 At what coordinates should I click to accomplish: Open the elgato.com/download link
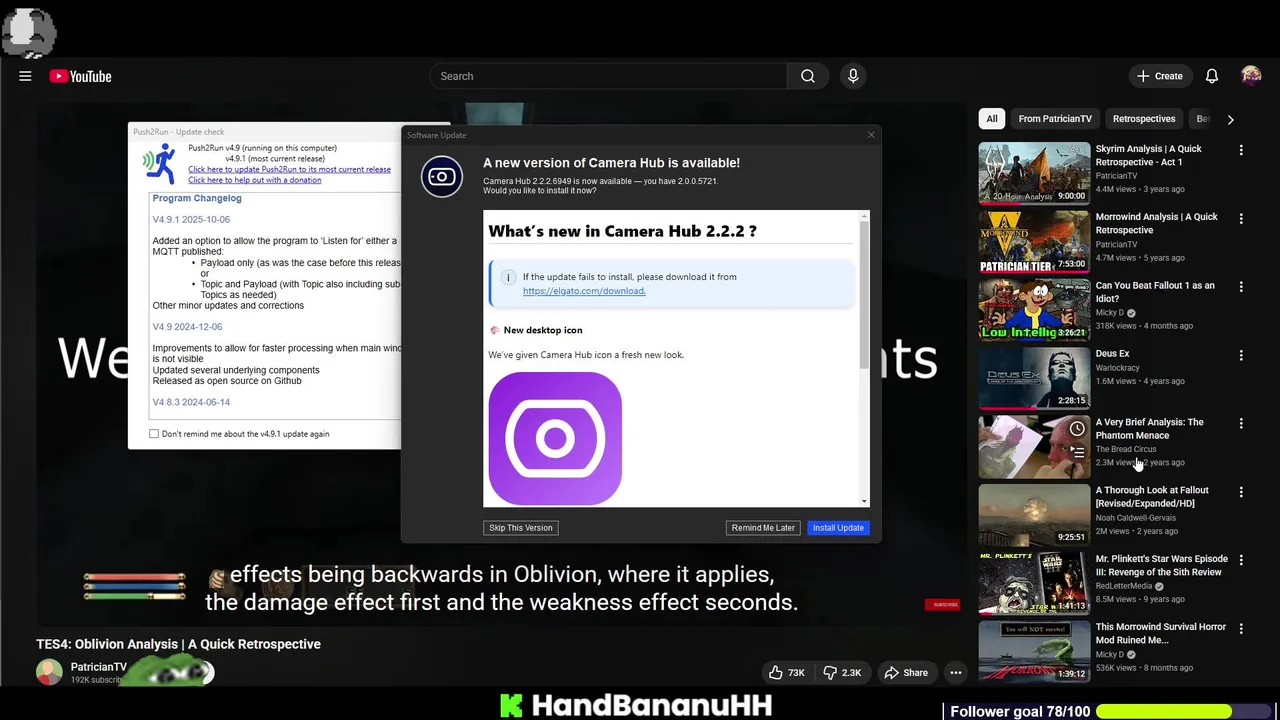click(584, 291)
